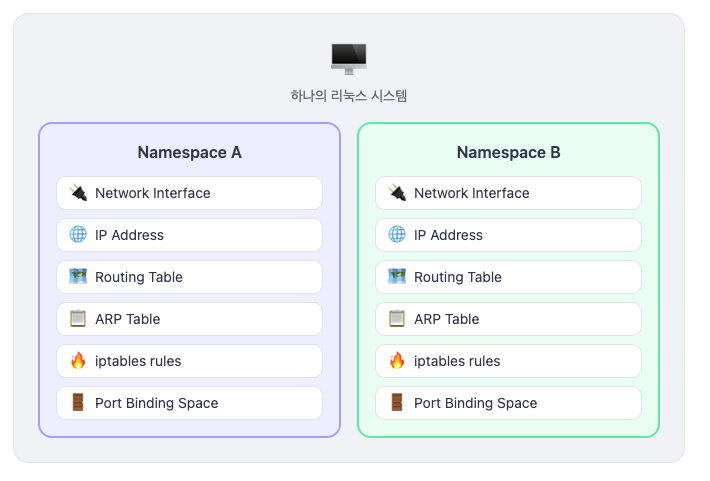The height and width of the screenshot is (481, 710).
Task: Click the fire icon in Namespace B
Action: 397,361
